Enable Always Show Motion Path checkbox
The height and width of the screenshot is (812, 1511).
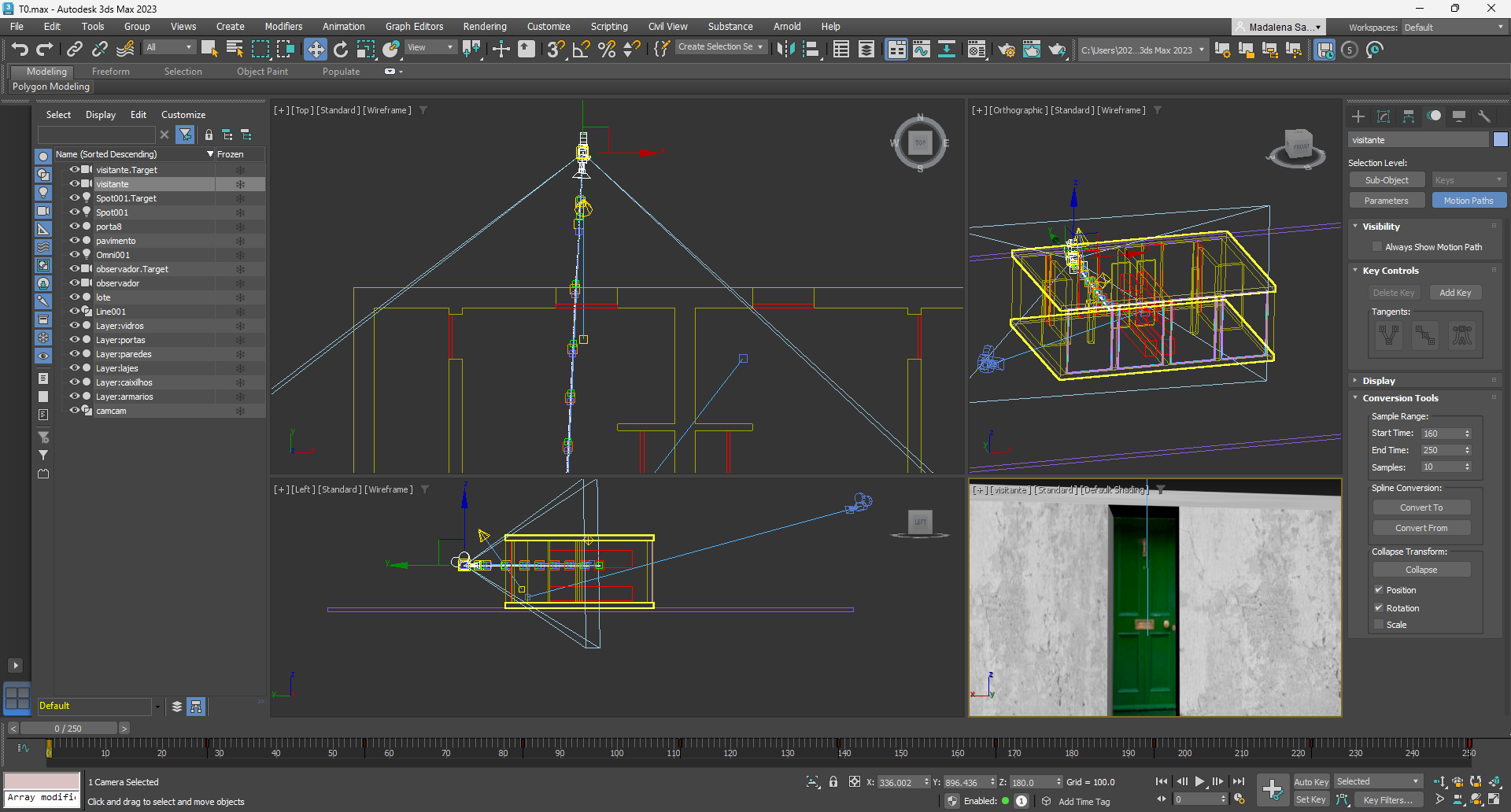pos(1377,247)
